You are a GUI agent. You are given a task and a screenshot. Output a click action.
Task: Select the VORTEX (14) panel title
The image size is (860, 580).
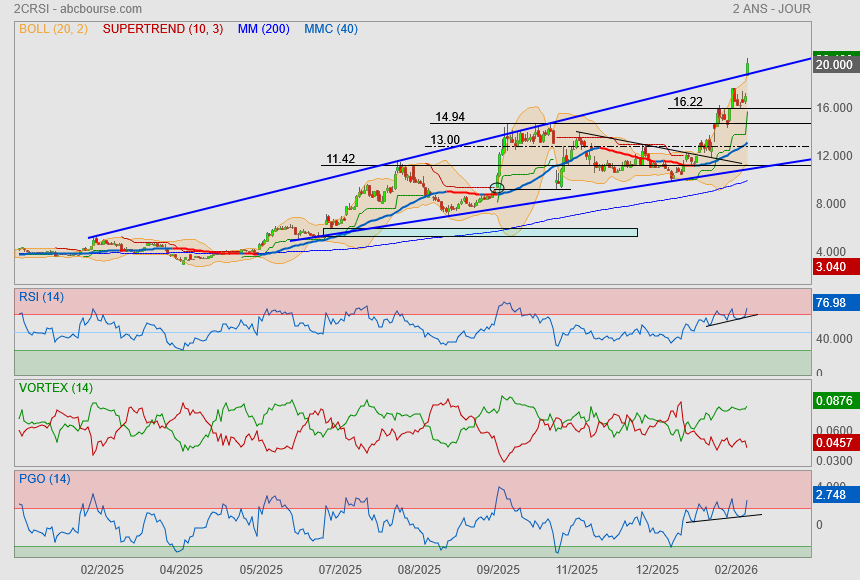tap(55, 387)
